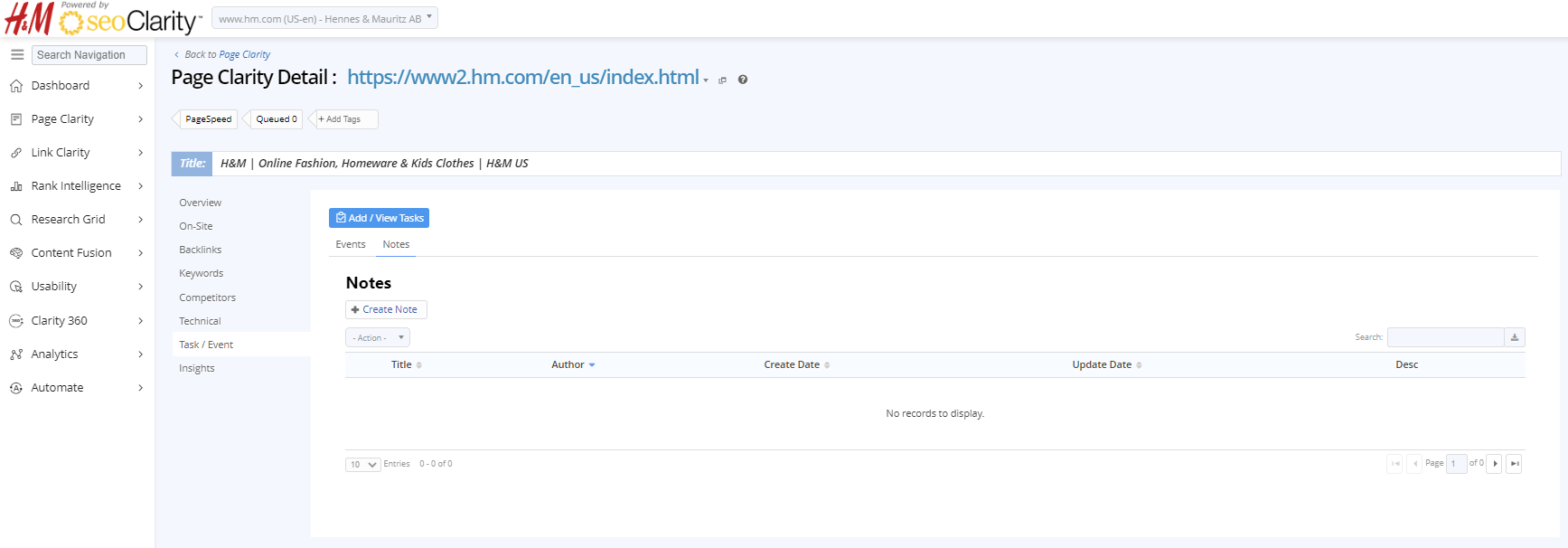Click the Create Note button

[x=386, y=309]
